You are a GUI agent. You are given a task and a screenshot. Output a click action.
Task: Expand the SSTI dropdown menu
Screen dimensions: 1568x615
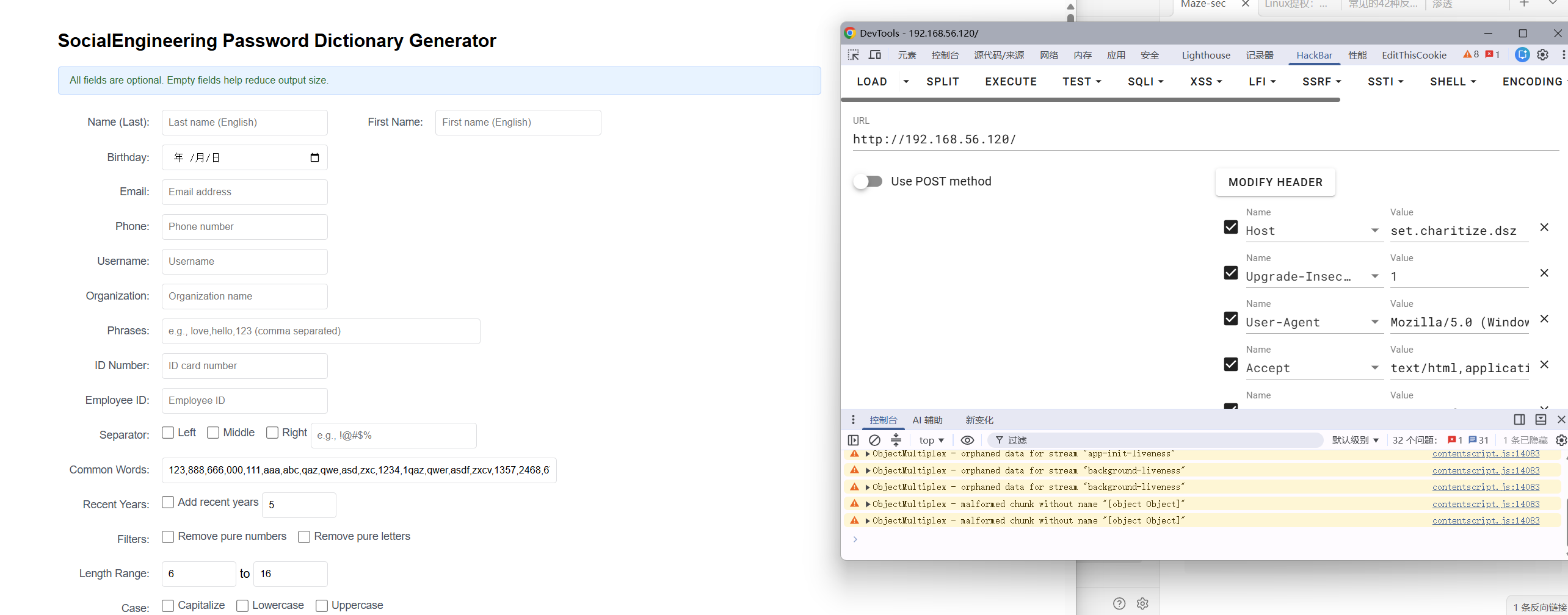(x=1385, y=82)
